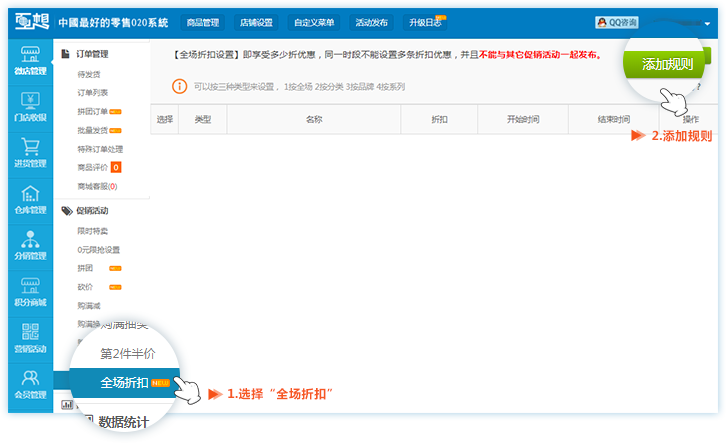726x443 pixels.
Task: Click the 名称 column header
Action: click(314, 119)
